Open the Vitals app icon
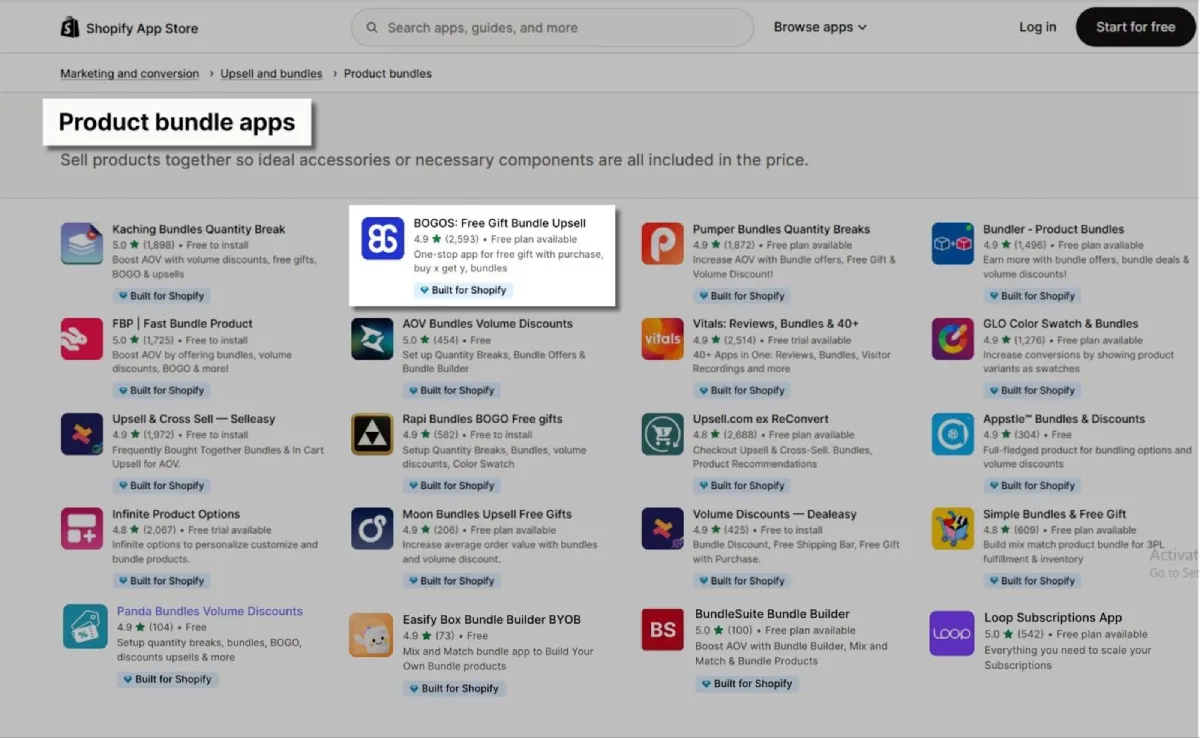 pos(662,339)
